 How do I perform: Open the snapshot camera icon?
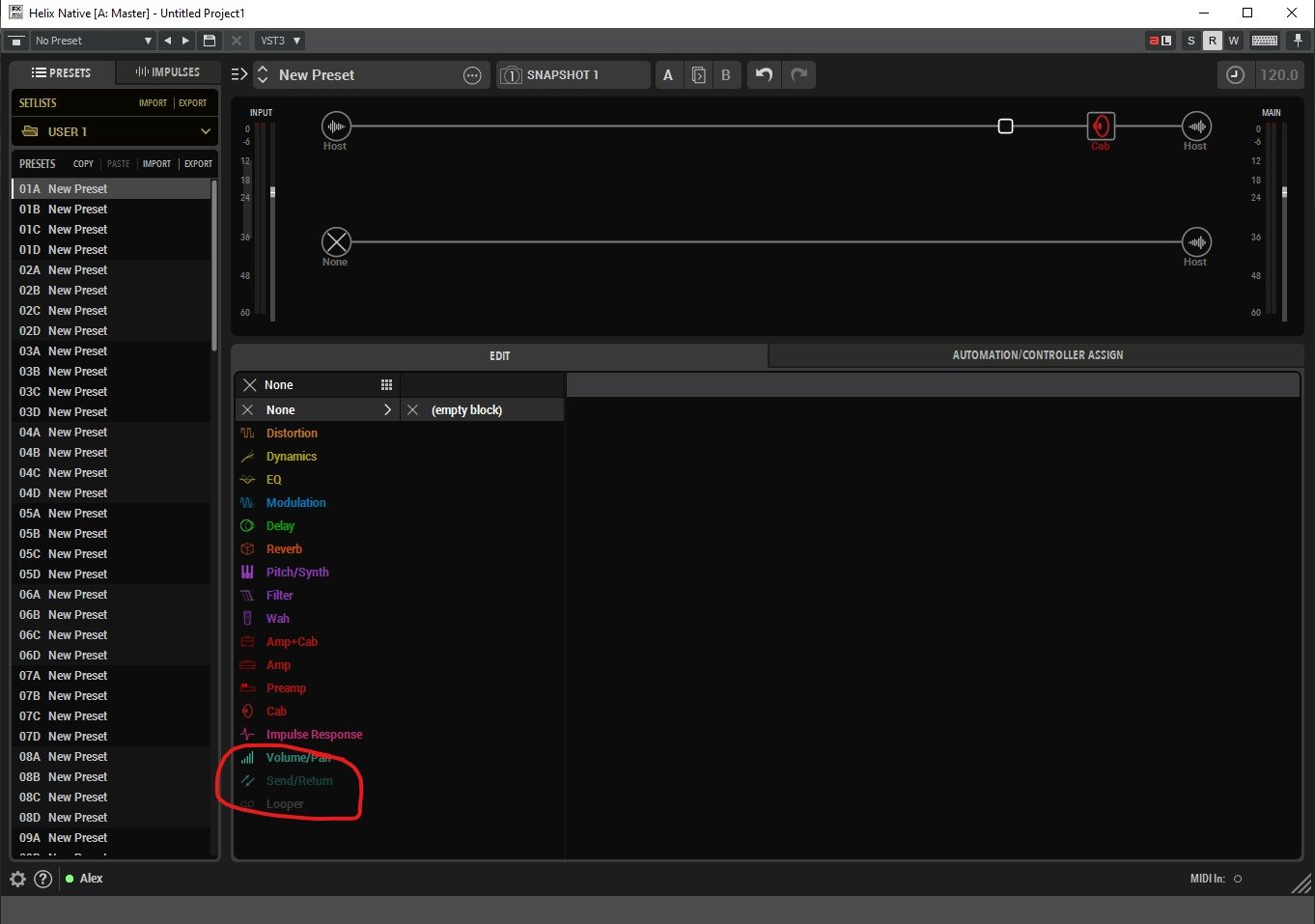(x=512, y=75)
